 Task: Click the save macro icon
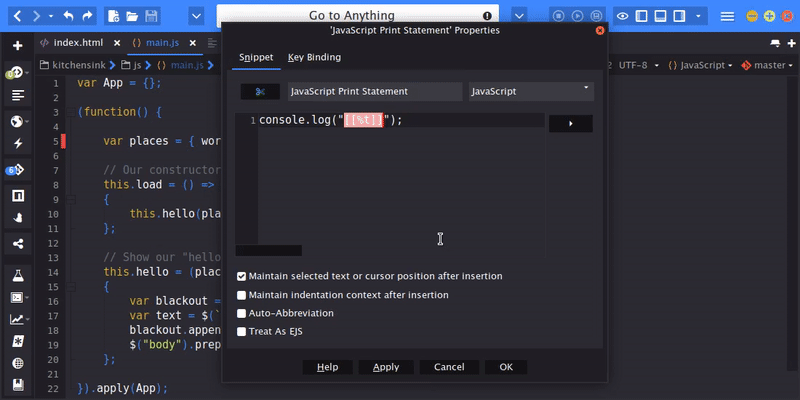595,16
